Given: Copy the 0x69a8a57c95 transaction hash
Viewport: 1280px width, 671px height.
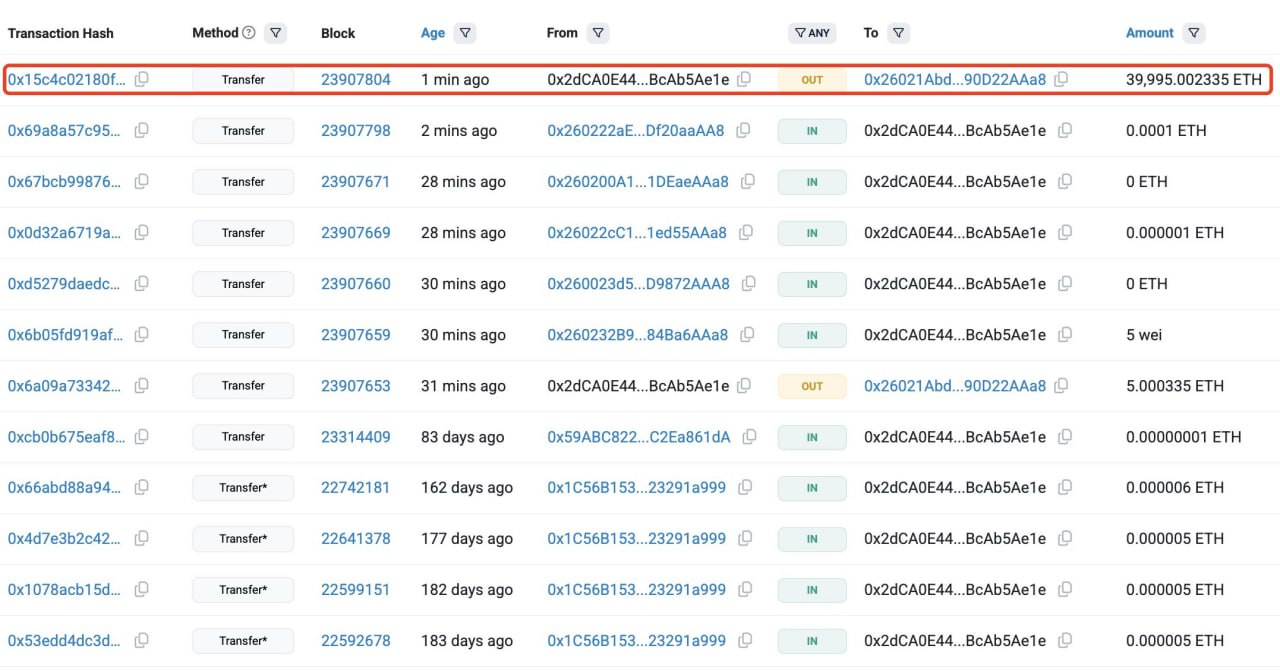Looking at the screenshot, I should [x=142, y=131].
